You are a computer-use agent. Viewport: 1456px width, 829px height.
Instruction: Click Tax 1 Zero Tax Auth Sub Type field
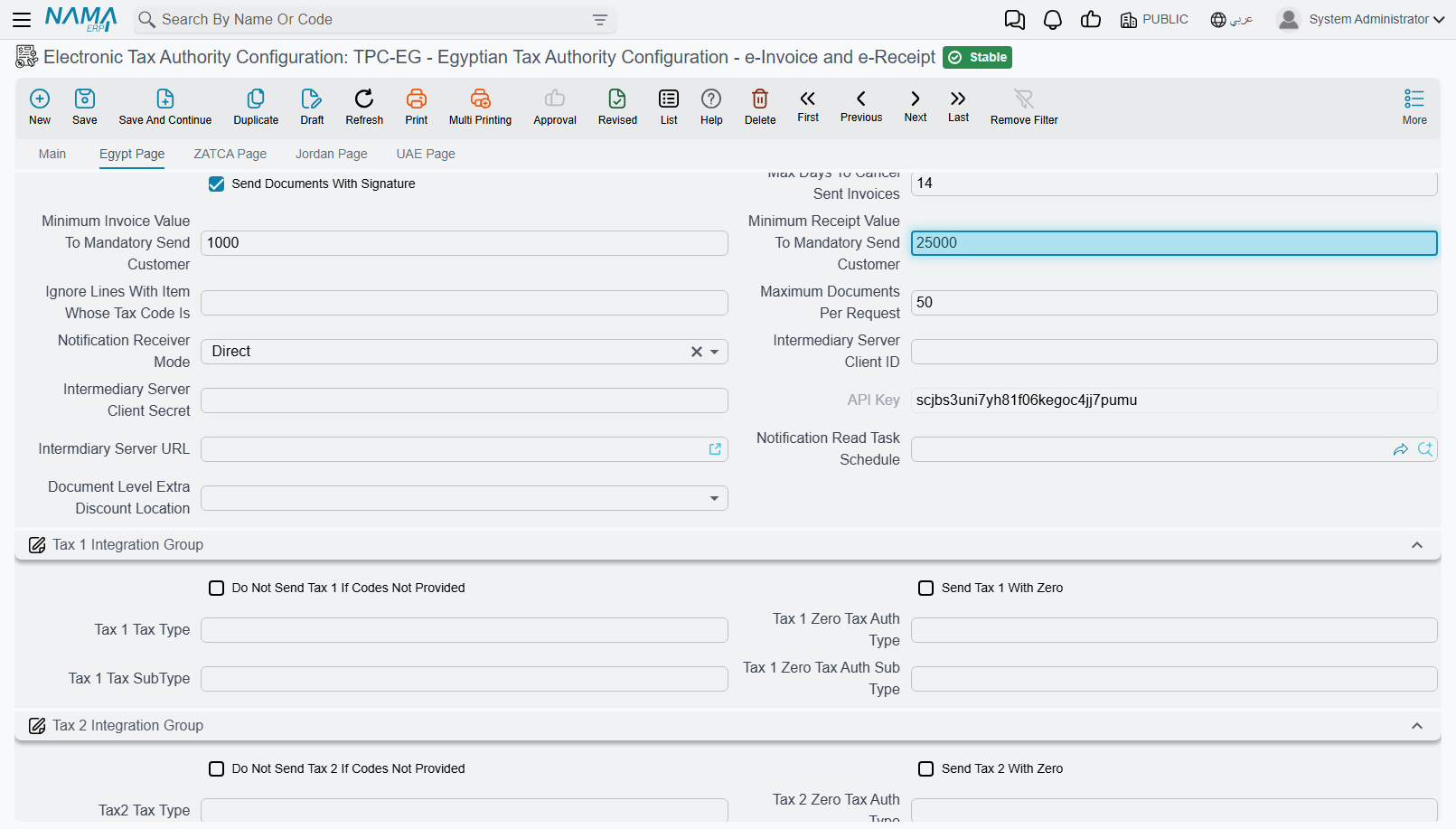click(1174, 679)
